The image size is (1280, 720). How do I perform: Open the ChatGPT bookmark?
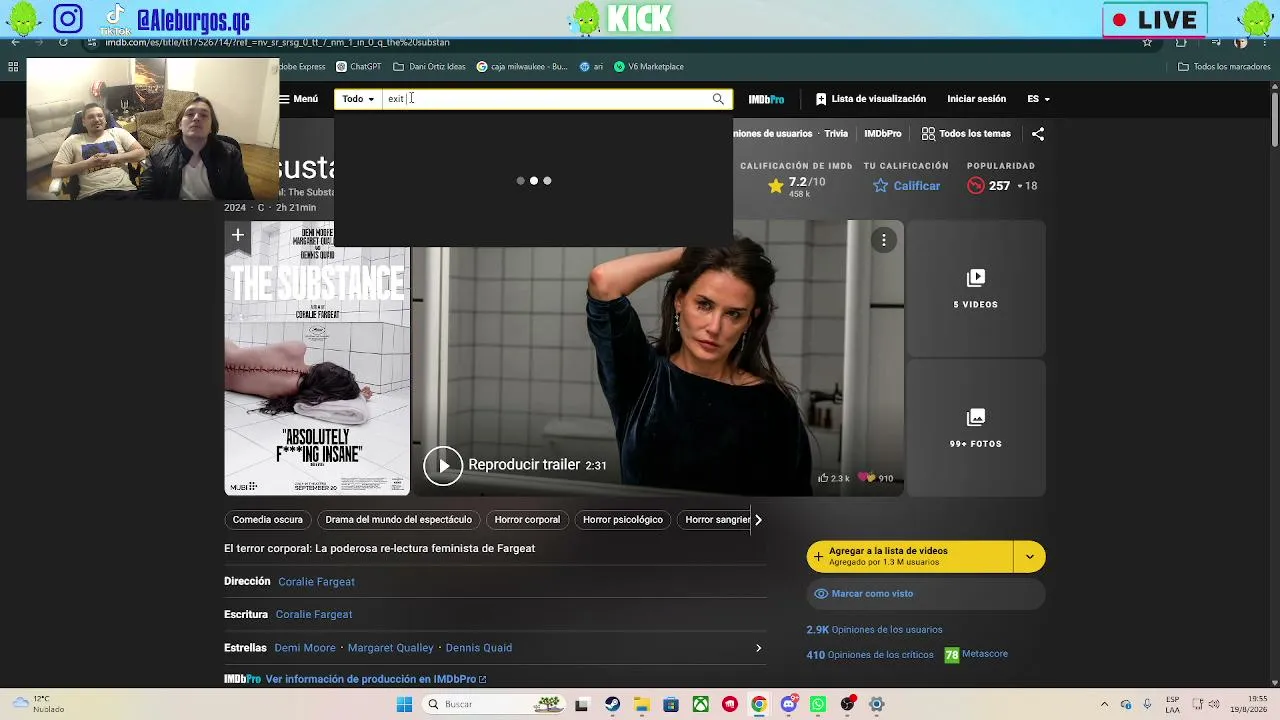[358, 67]
